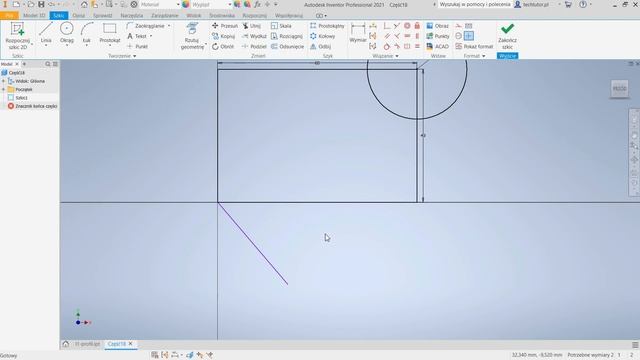
Task: Choose the Rozciągnij stretch command
Action: click(287, 36)
